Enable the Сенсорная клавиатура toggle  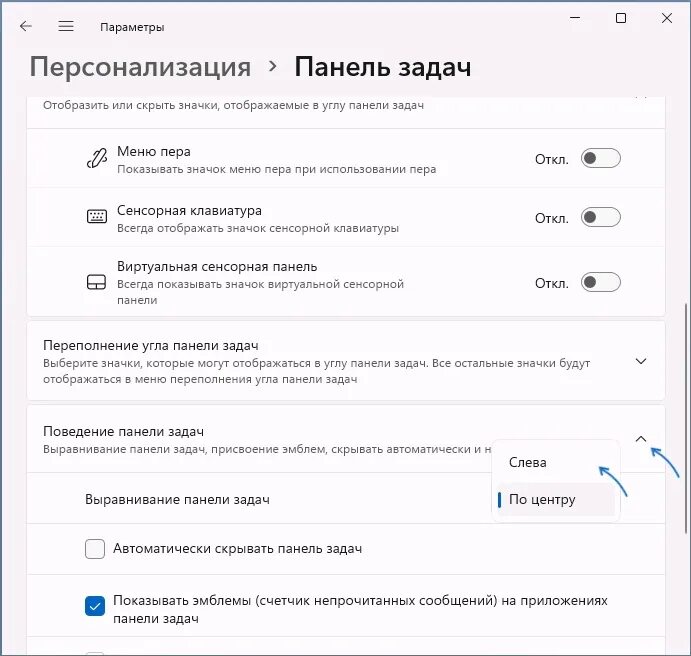[601, 217]
